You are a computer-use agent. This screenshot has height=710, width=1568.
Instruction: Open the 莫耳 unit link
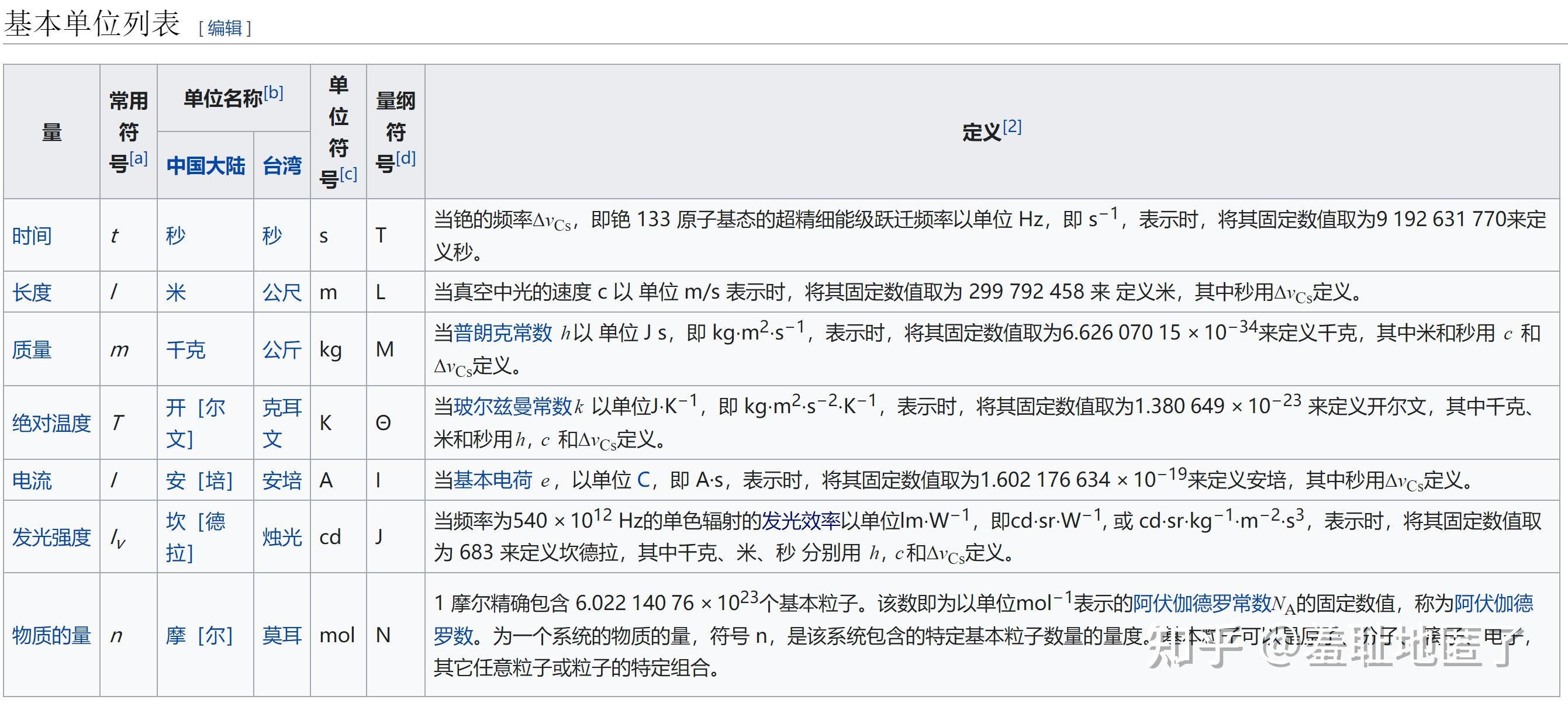click(282, 636)
